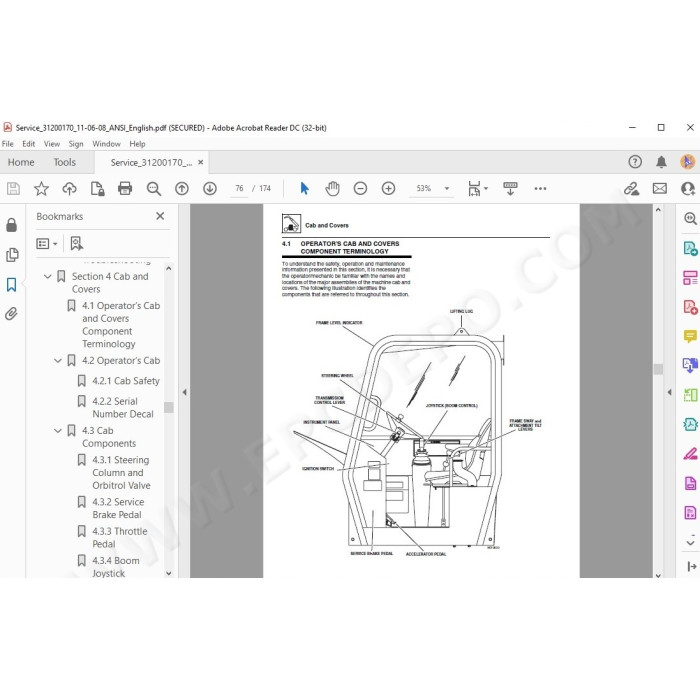Open 4.3.1 Steering Column bookmark

121,472
